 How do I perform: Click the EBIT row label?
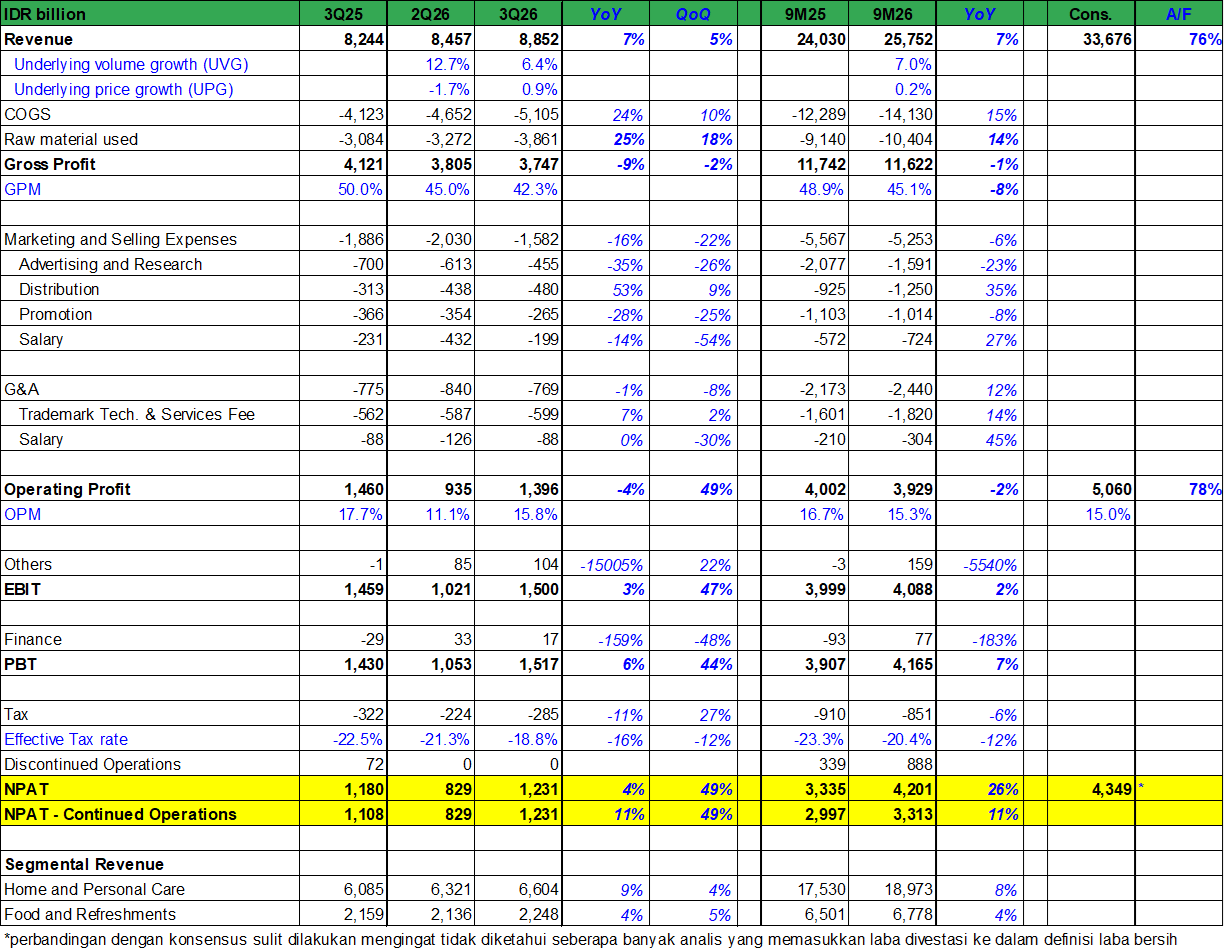(x=22, y=589)
